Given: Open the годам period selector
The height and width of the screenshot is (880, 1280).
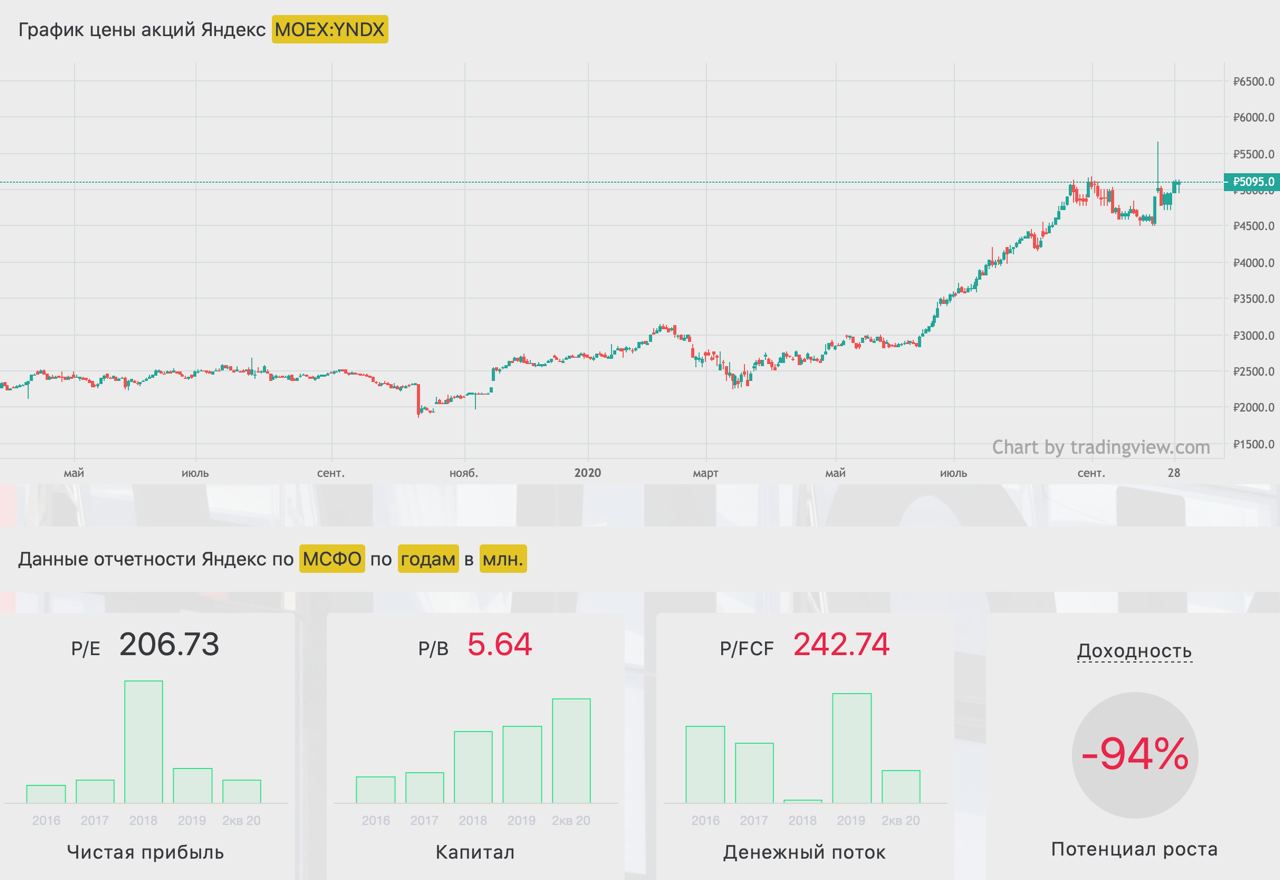Looking at the screenshot, I should pos(427,559).
